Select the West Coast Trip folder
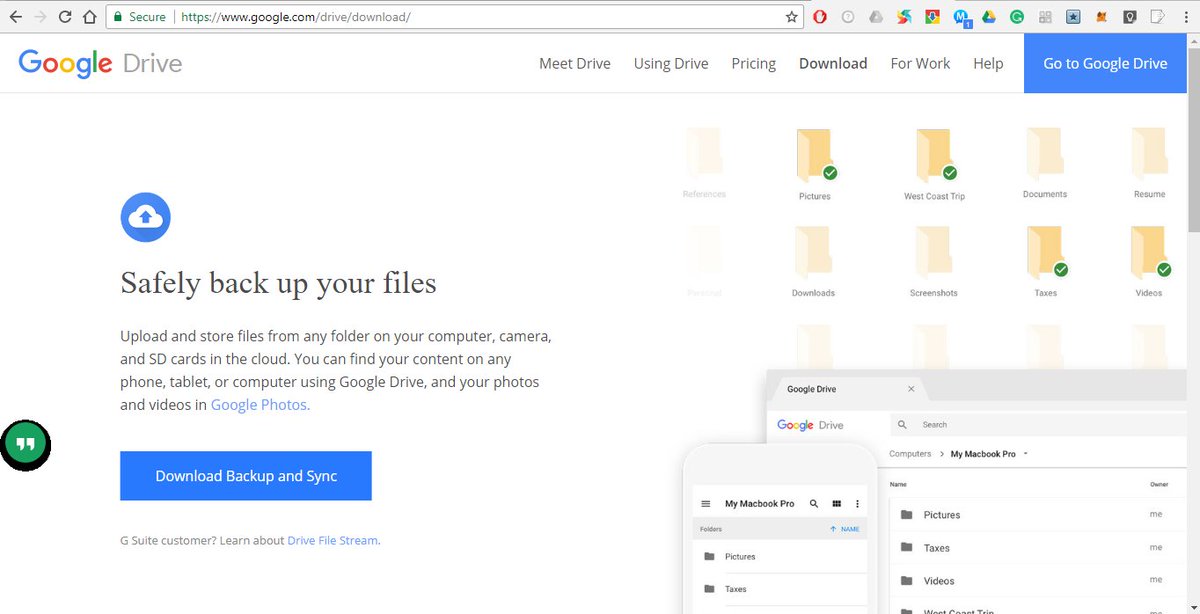 [935, 165]
